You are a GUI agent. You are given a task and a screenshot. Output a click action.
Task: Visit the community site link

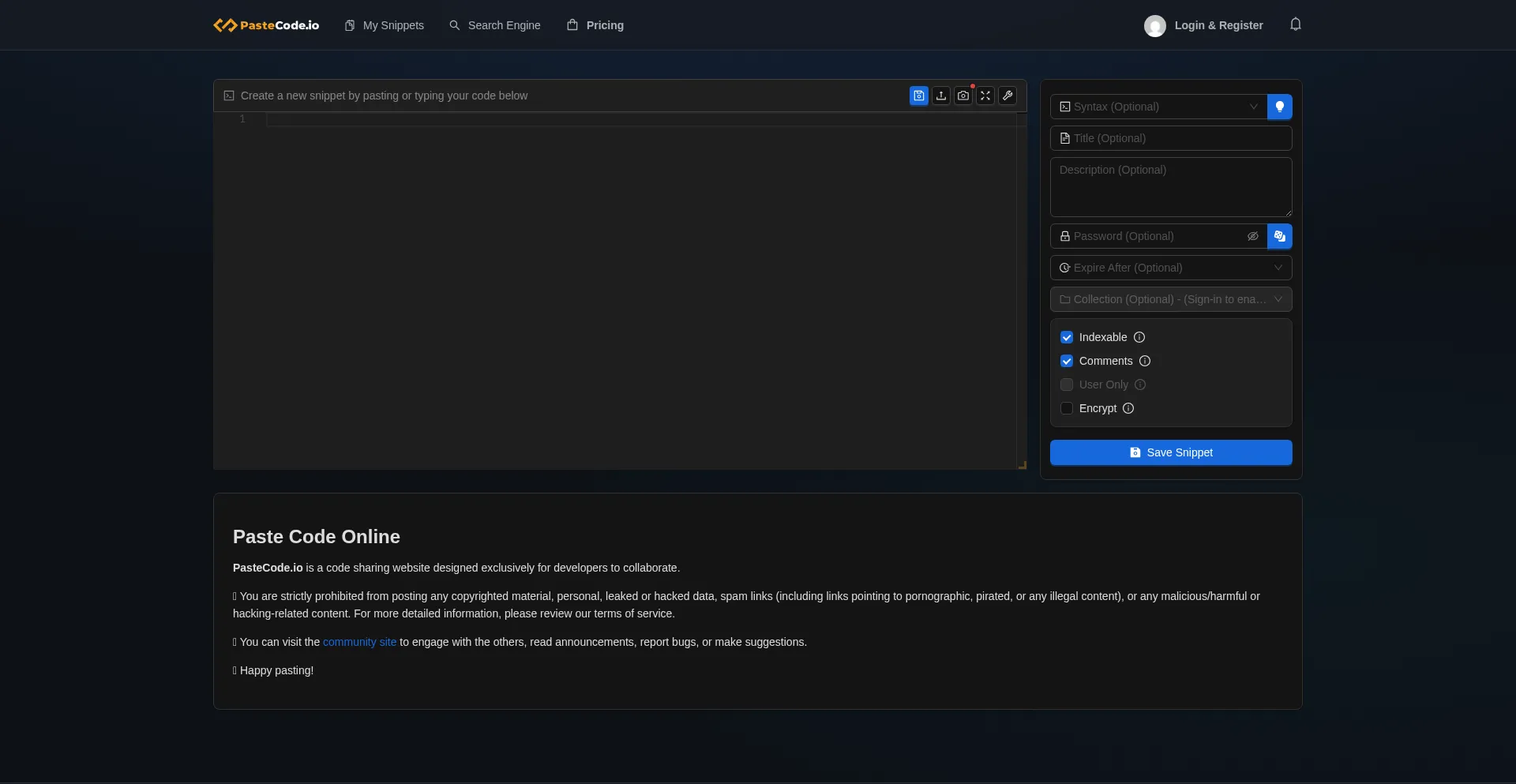point(359,642)
